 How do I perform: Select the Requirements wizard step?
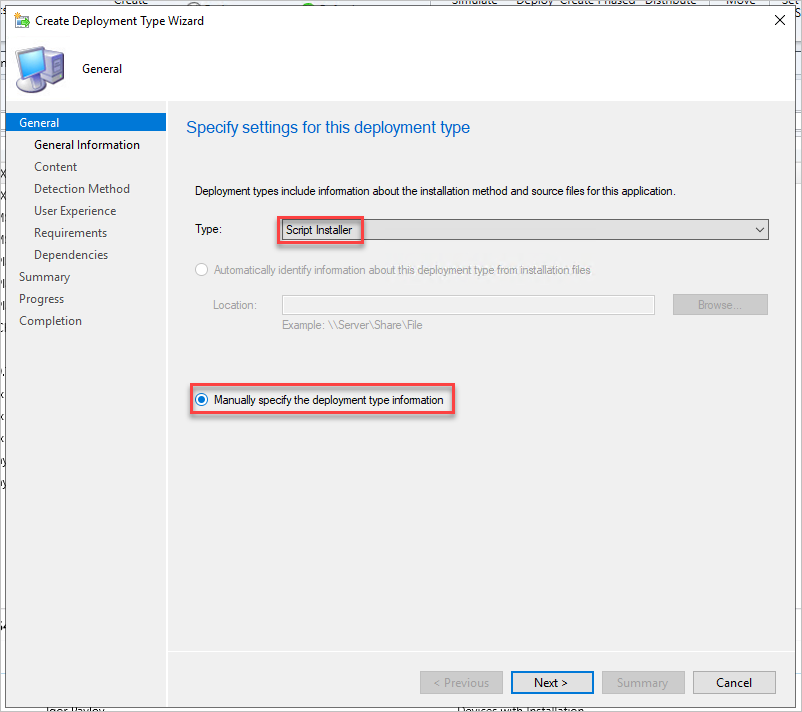pyautogui.click(x=70, y=232)
